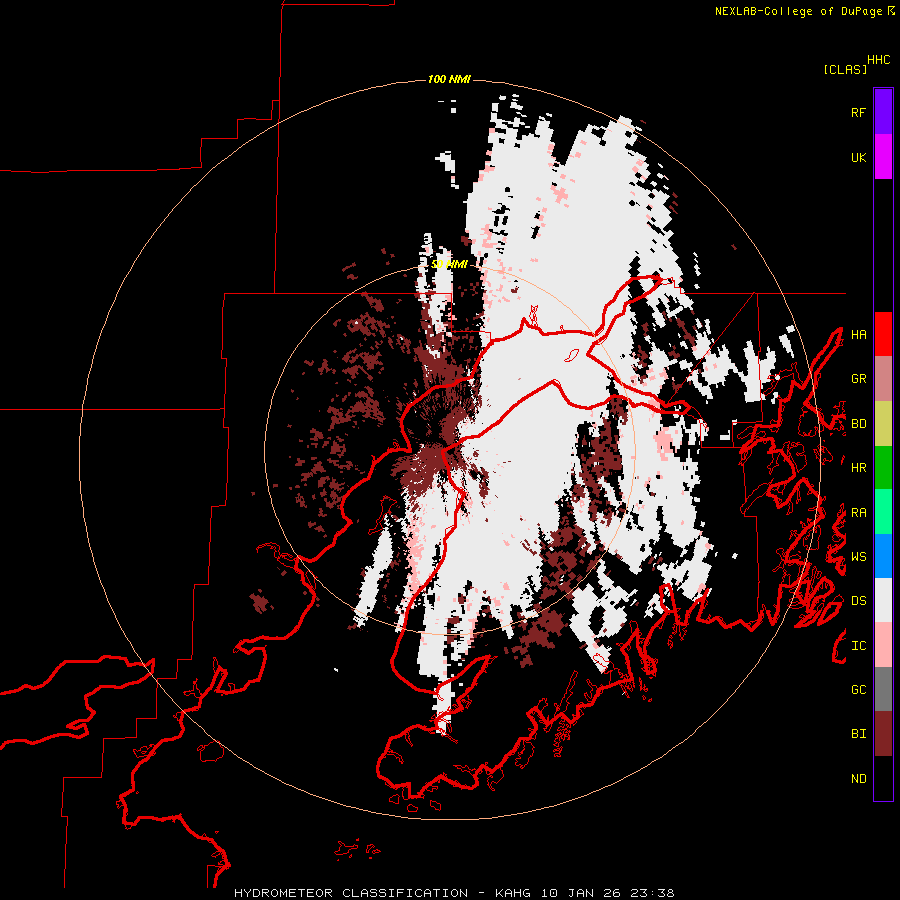The image size is (900, 900).
Task: Click the BI dark red swatch
Action: 883,734
